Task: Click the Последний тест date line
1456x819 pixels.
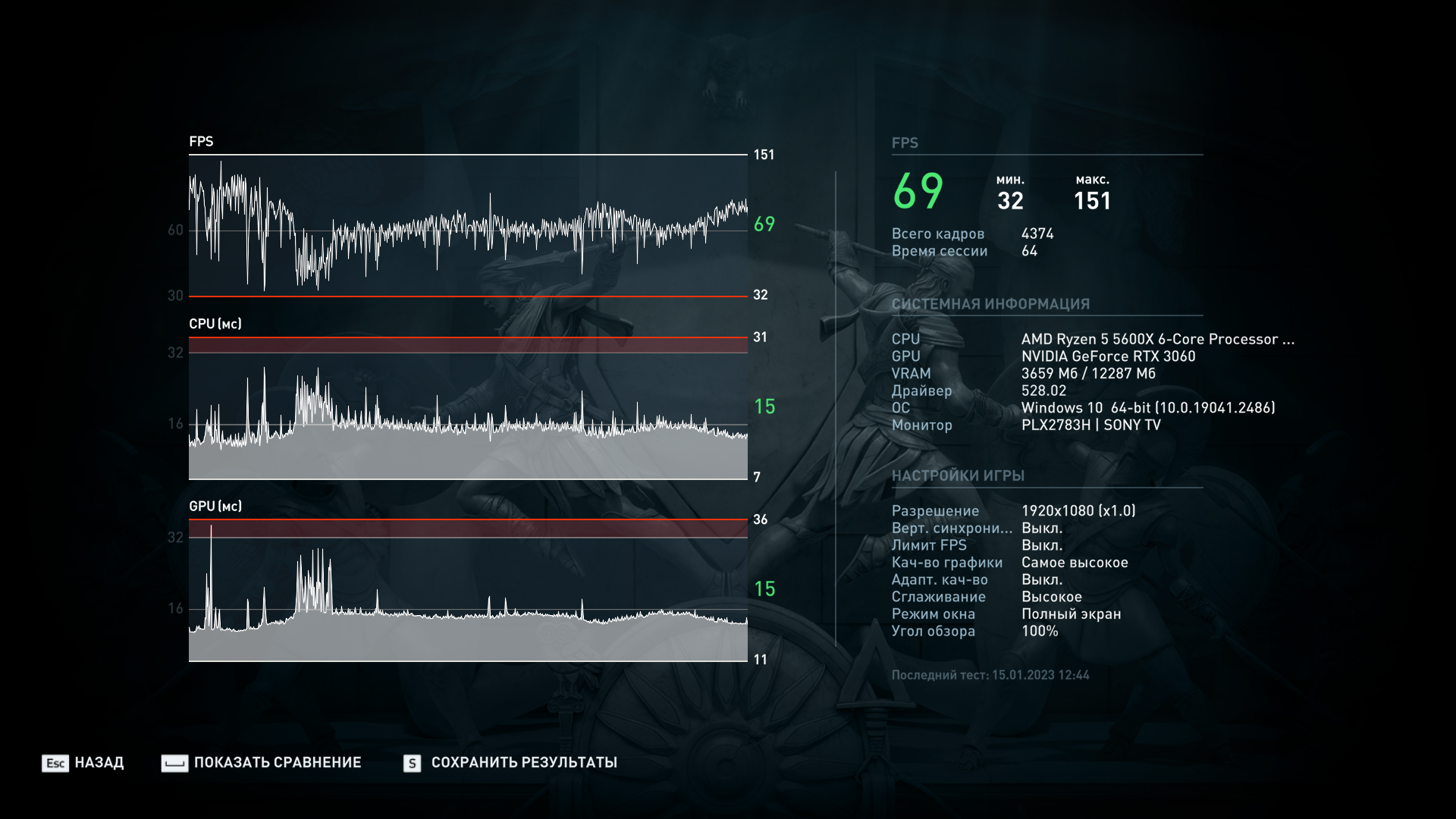Action: (990, 675)
